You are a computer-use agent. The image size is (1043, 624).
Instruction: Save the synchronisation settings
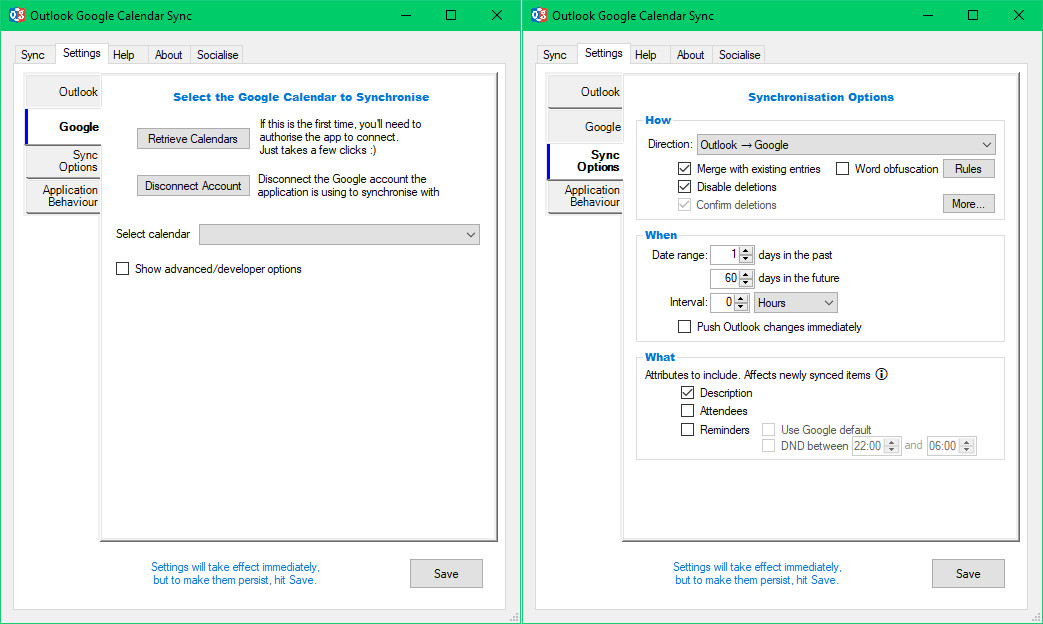coord(967,573)
